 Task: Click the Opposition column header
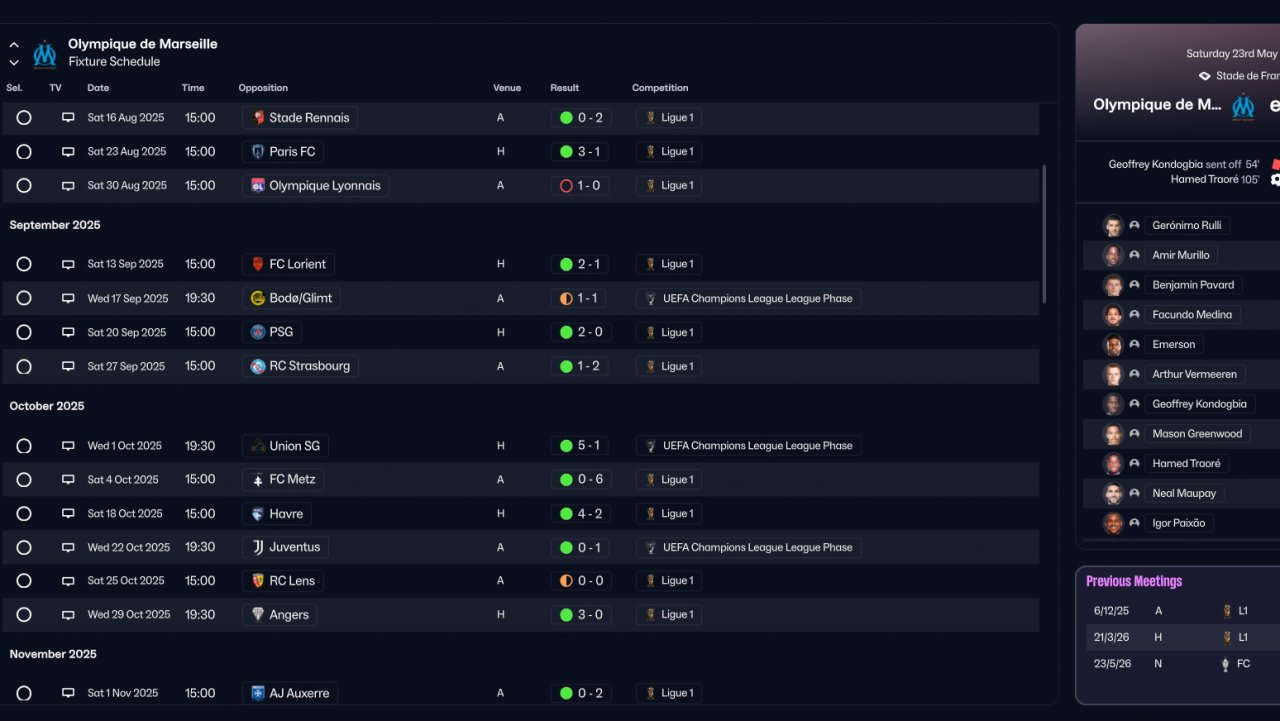tap(263, 88)
